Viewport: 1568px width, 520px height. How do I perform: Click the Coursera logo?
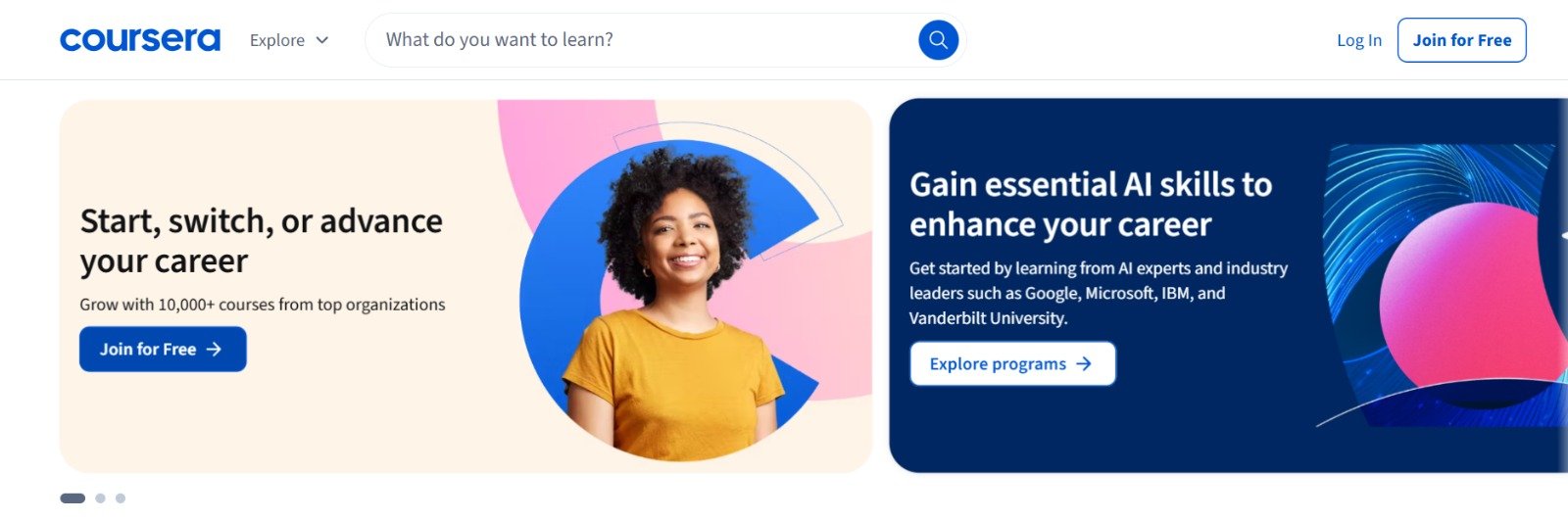pos(140,40)
